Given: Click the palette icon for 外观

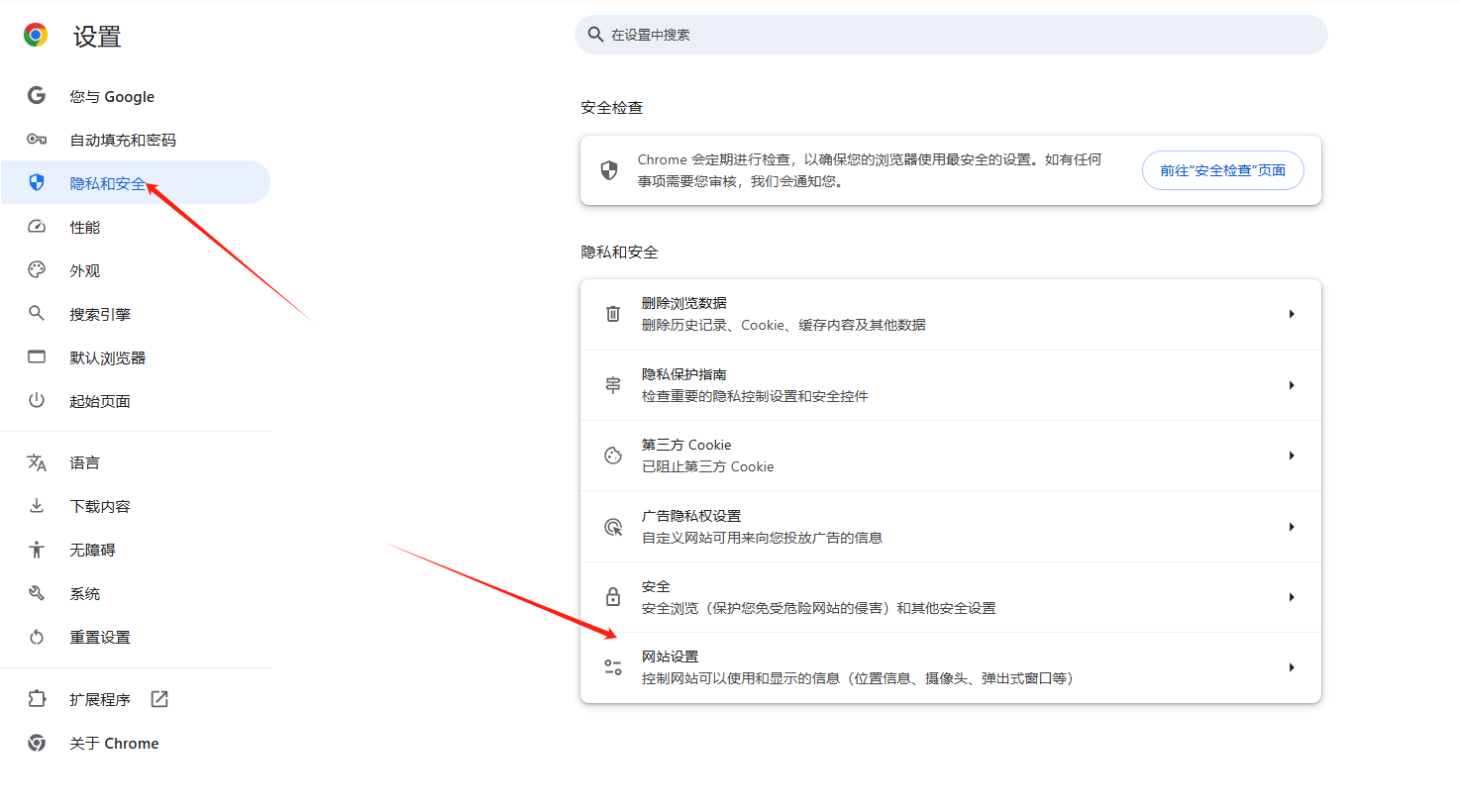Looking at the screenshot, I should tap(37, 269).
